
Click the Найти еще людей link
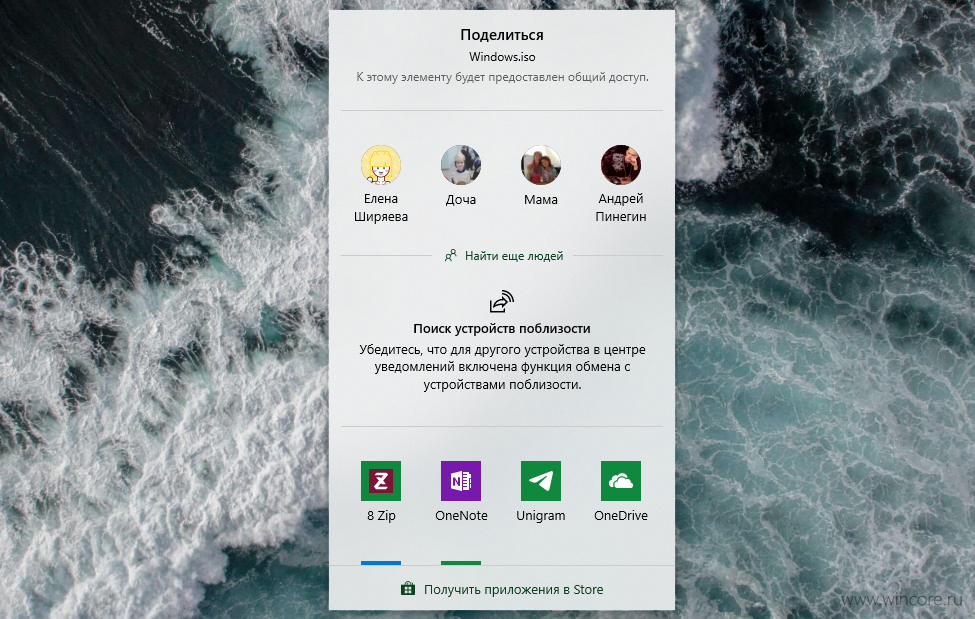514,256
